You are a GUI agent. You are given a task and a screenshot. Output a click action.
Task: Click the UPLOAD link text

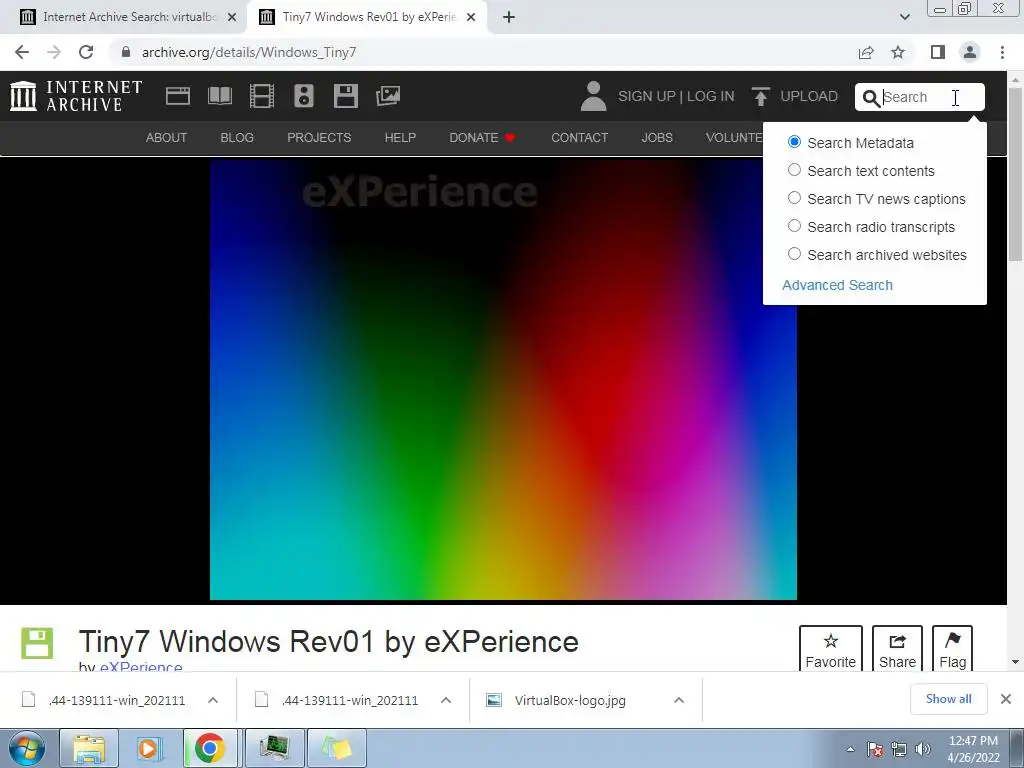(809, 97)
